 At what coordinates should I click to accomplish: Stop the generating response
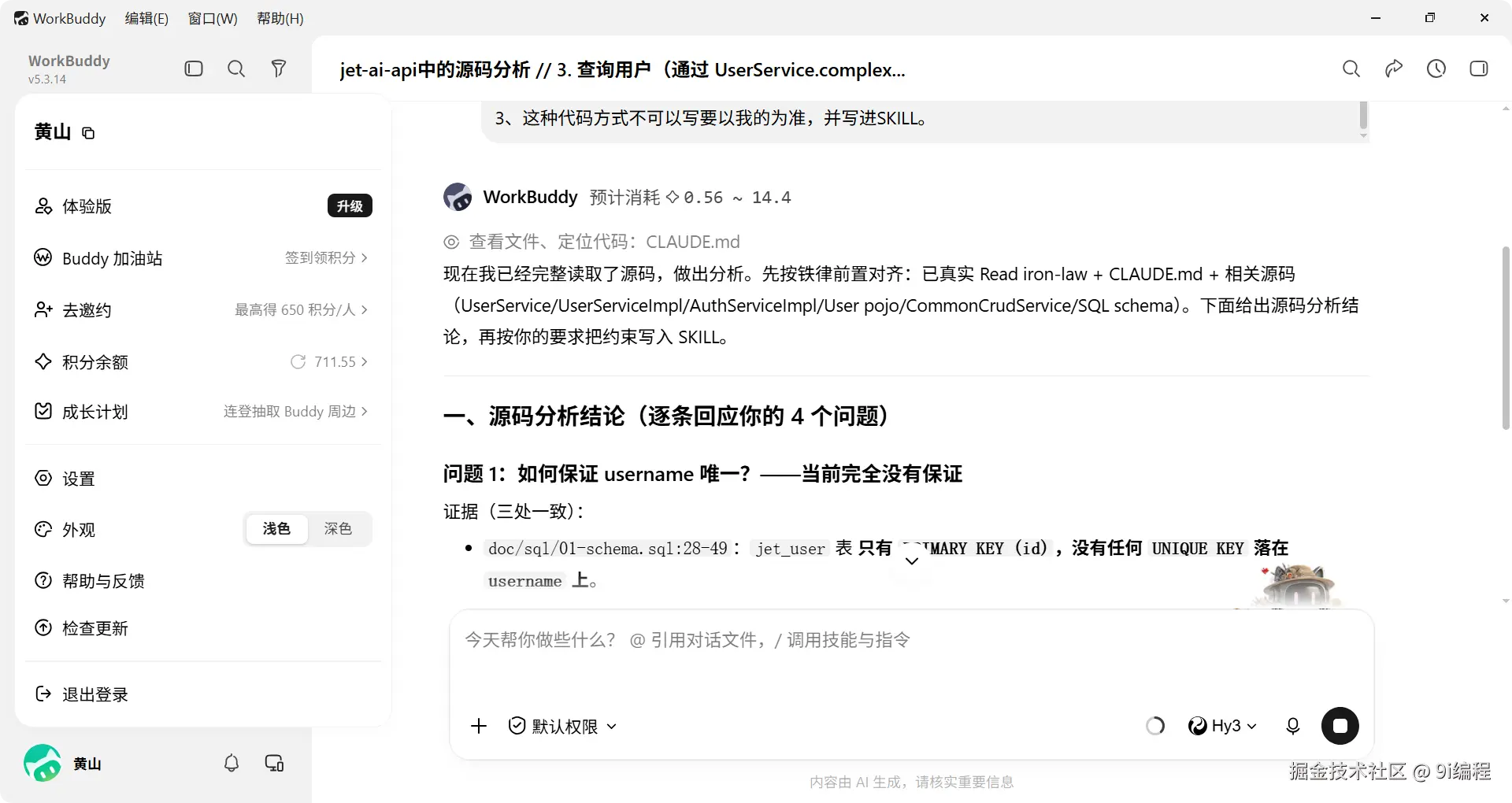coord(1340,726)
